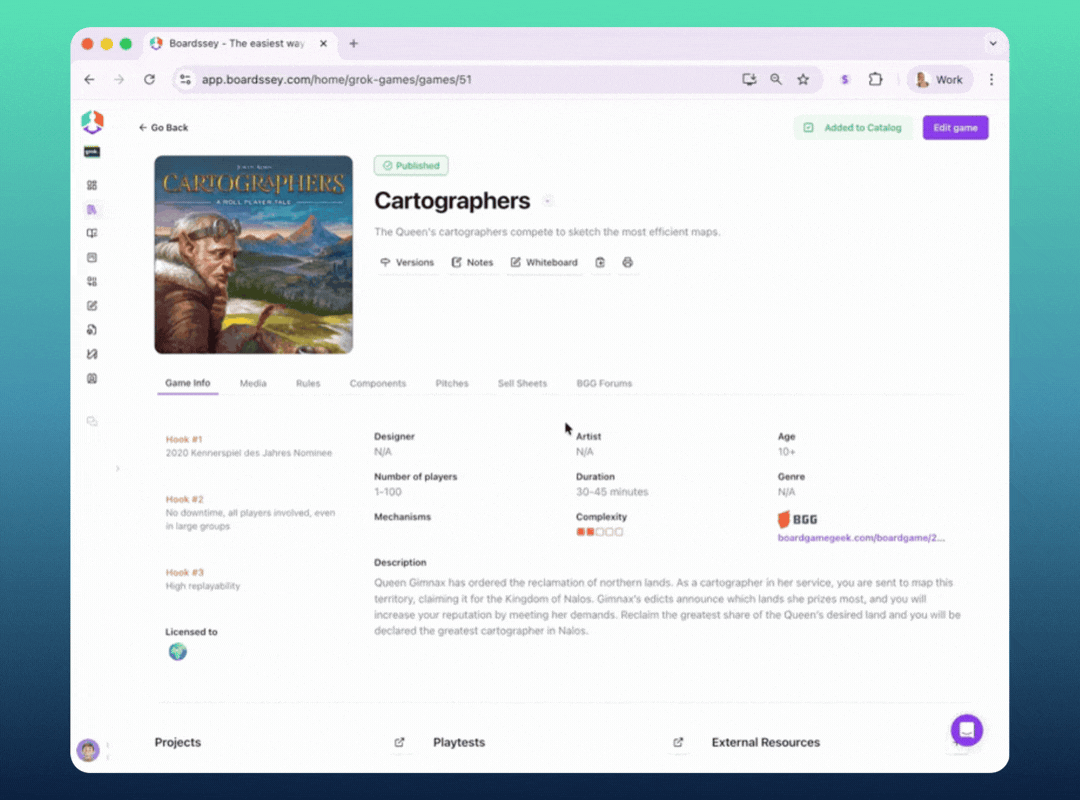Open the external link icon beside Playtests
The height and width of the screenshot is (800, 1080).
pos(678,742)
